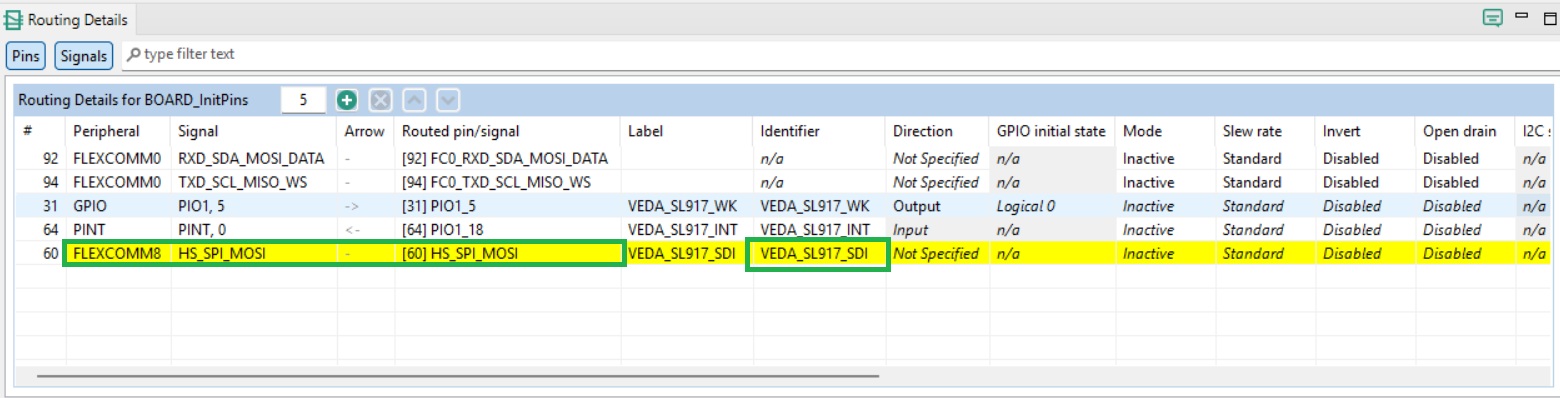The image size is (1560, 398).
Task: Open GPIO initial state Logical 0 cell
Action: [x=1053, y=206]
